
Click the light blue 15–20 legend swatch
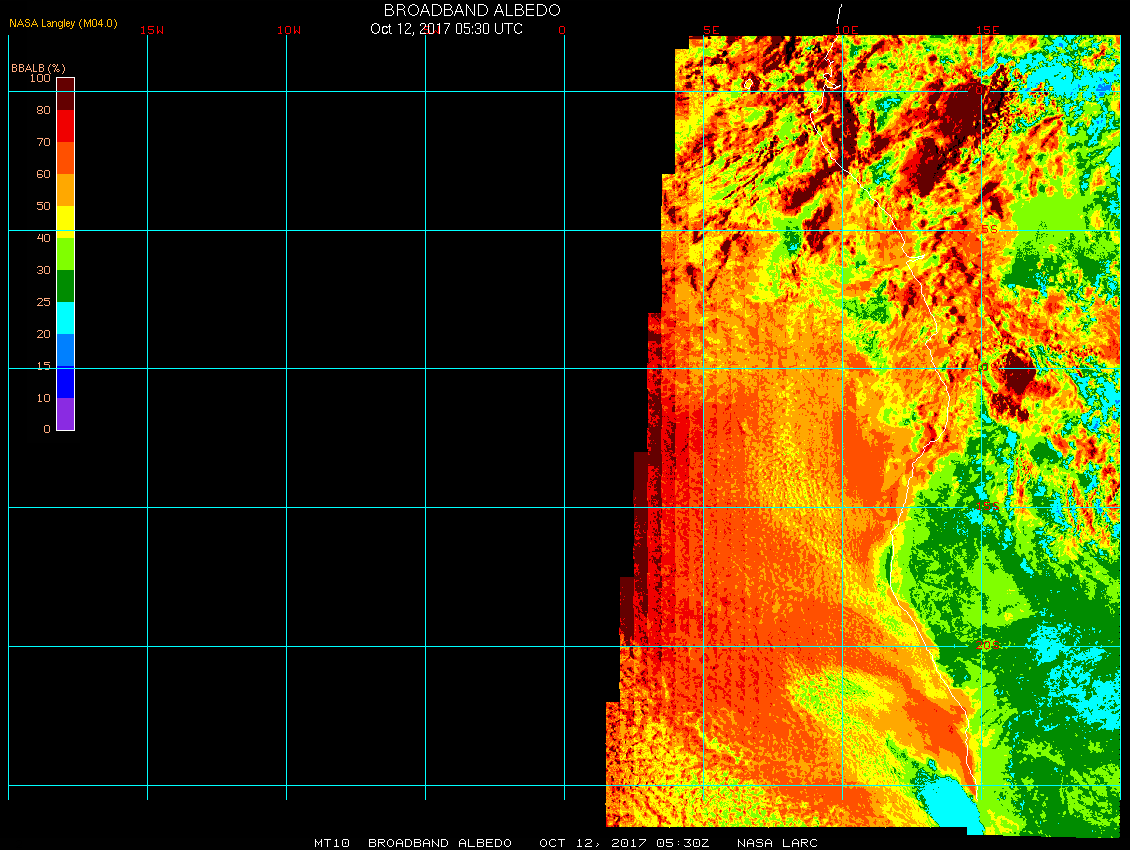click(66, 350)
